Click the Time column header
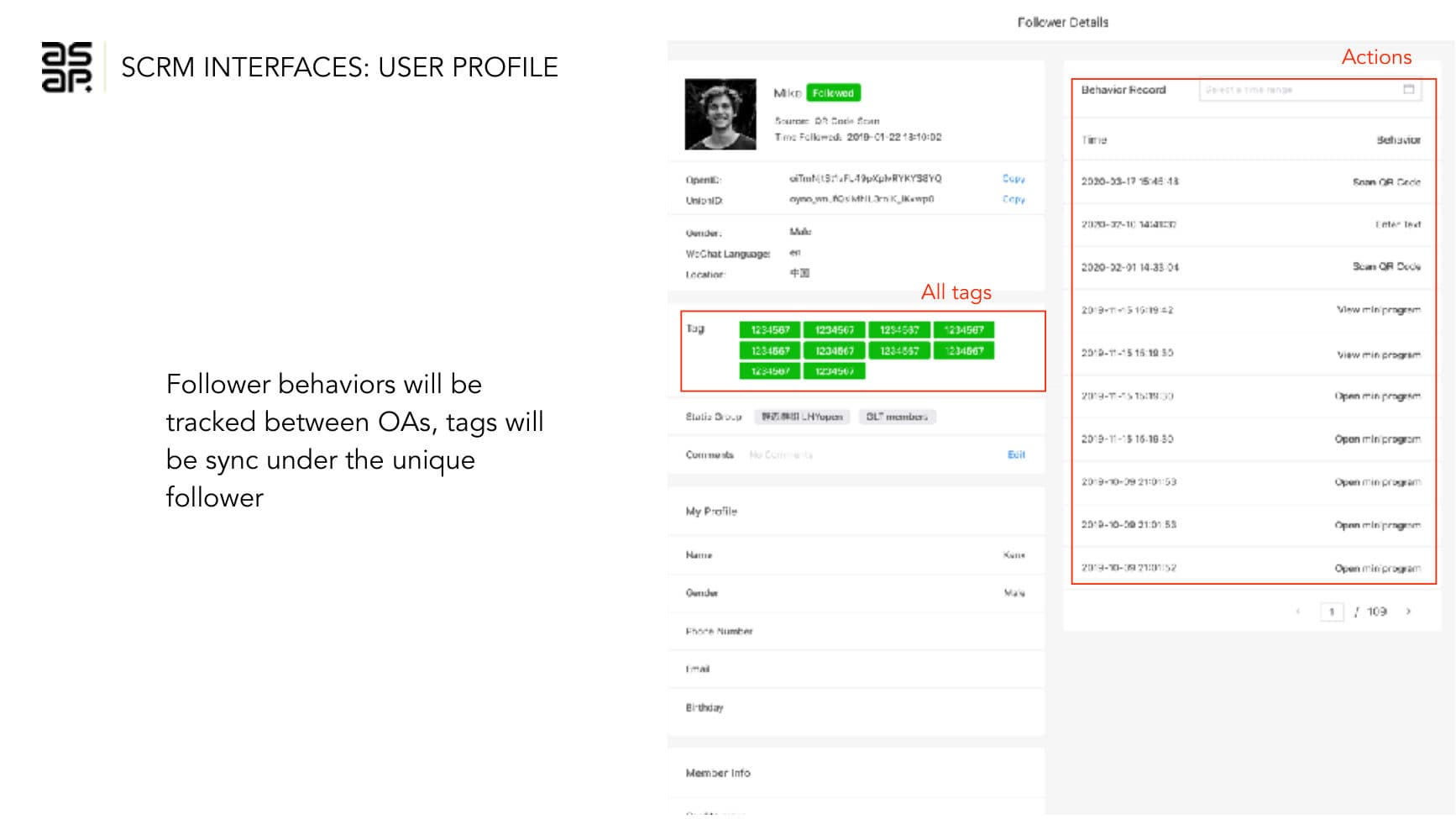 pos(1094,140)
